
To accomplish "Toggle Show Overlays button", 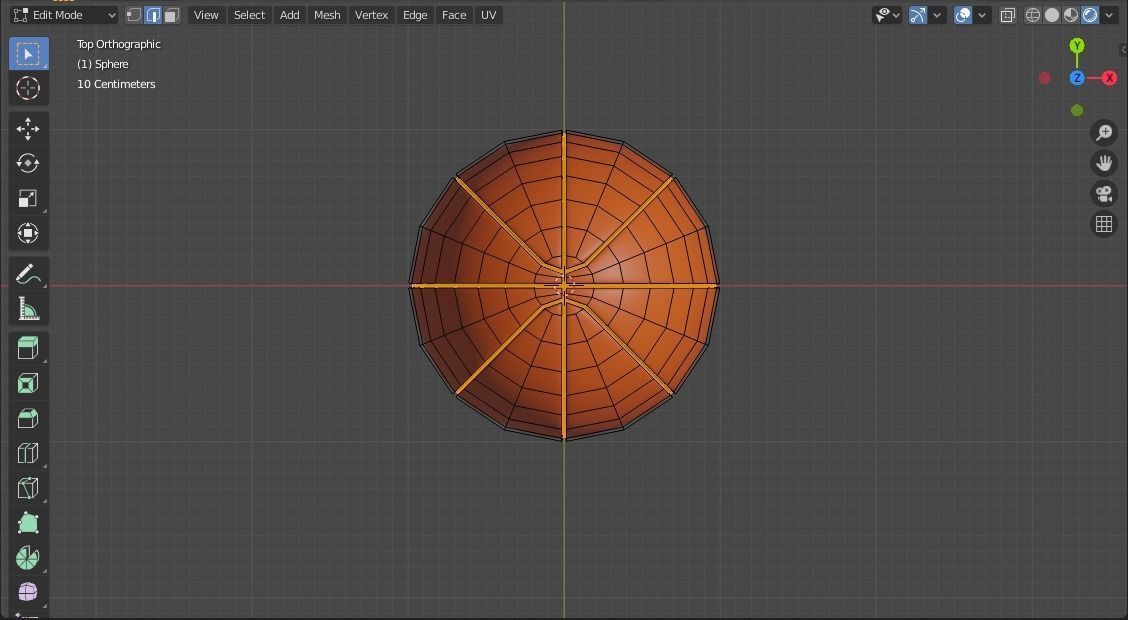I will [x=963, y=15].
